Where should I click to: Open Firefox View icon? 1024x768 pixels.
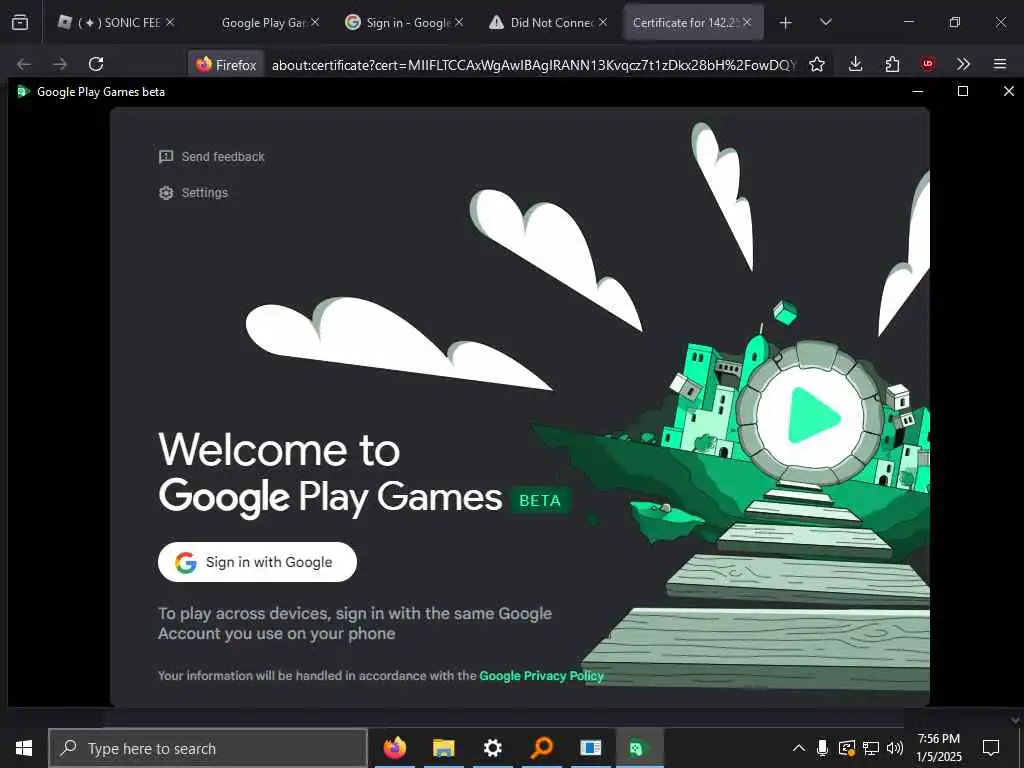coord(20,22)
